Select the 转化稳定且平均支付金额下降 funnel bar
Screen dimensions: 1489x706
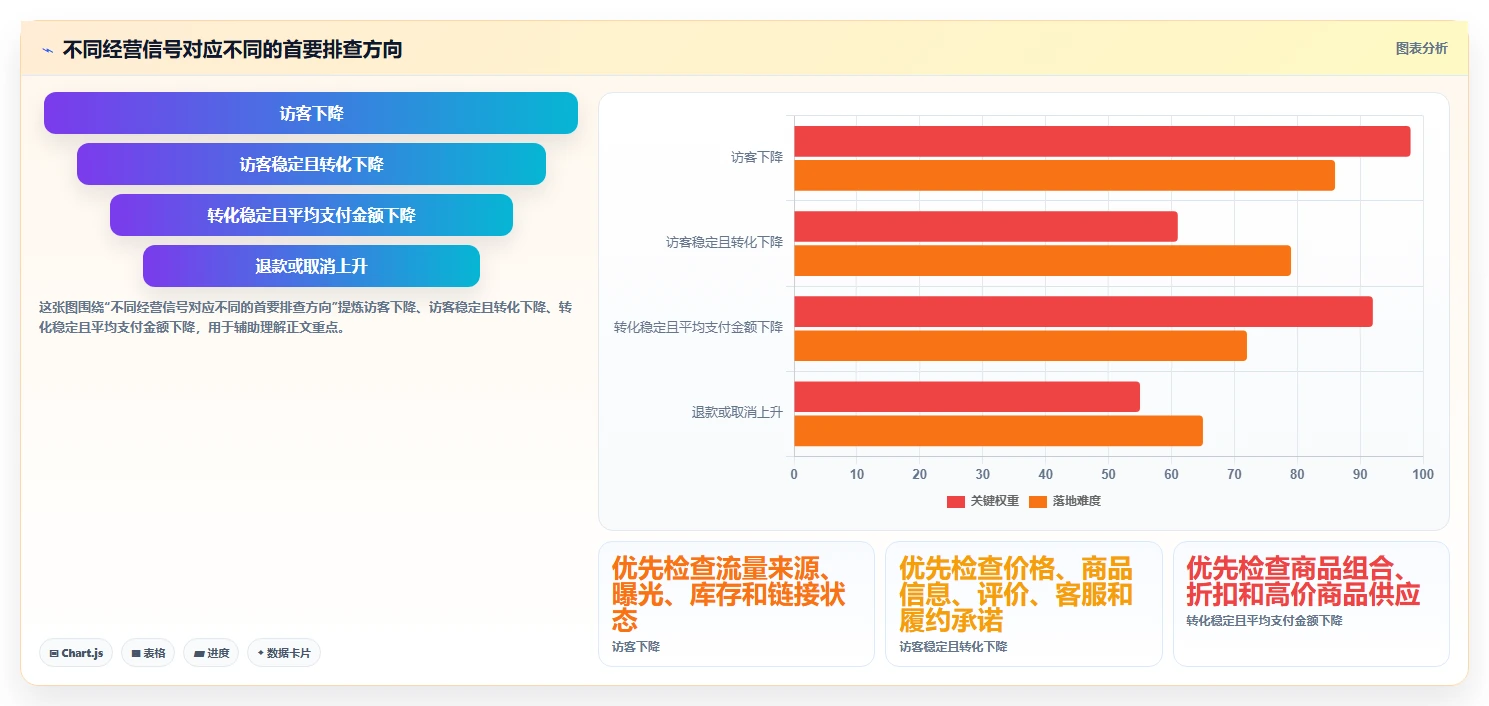tap(311, 215)
